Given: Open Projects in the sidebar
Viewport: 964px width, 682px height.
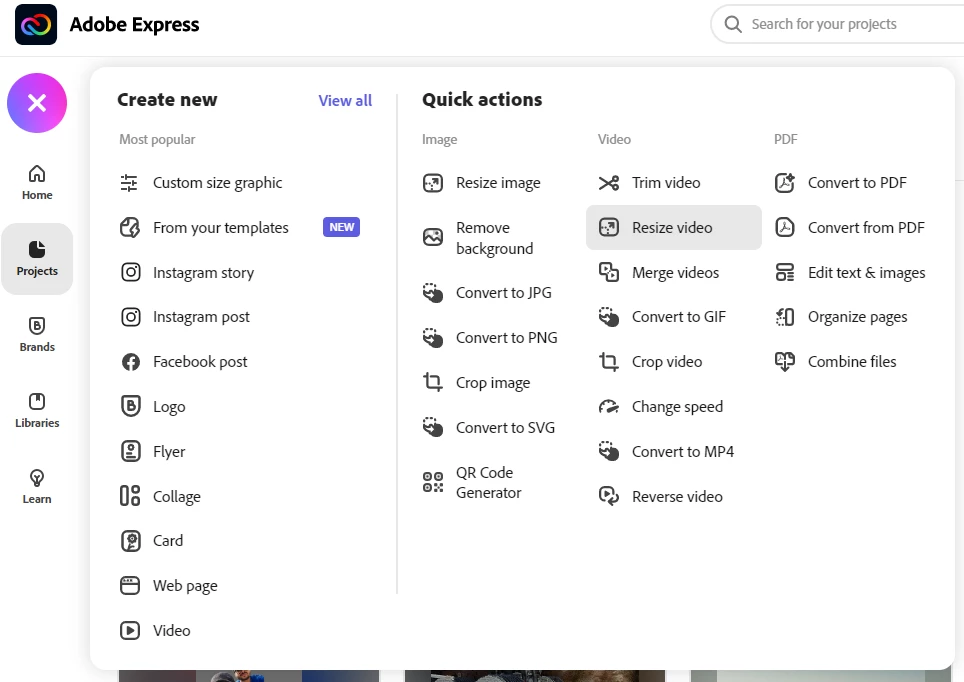Looking at the screenshot, I should (x=37, y=258).
